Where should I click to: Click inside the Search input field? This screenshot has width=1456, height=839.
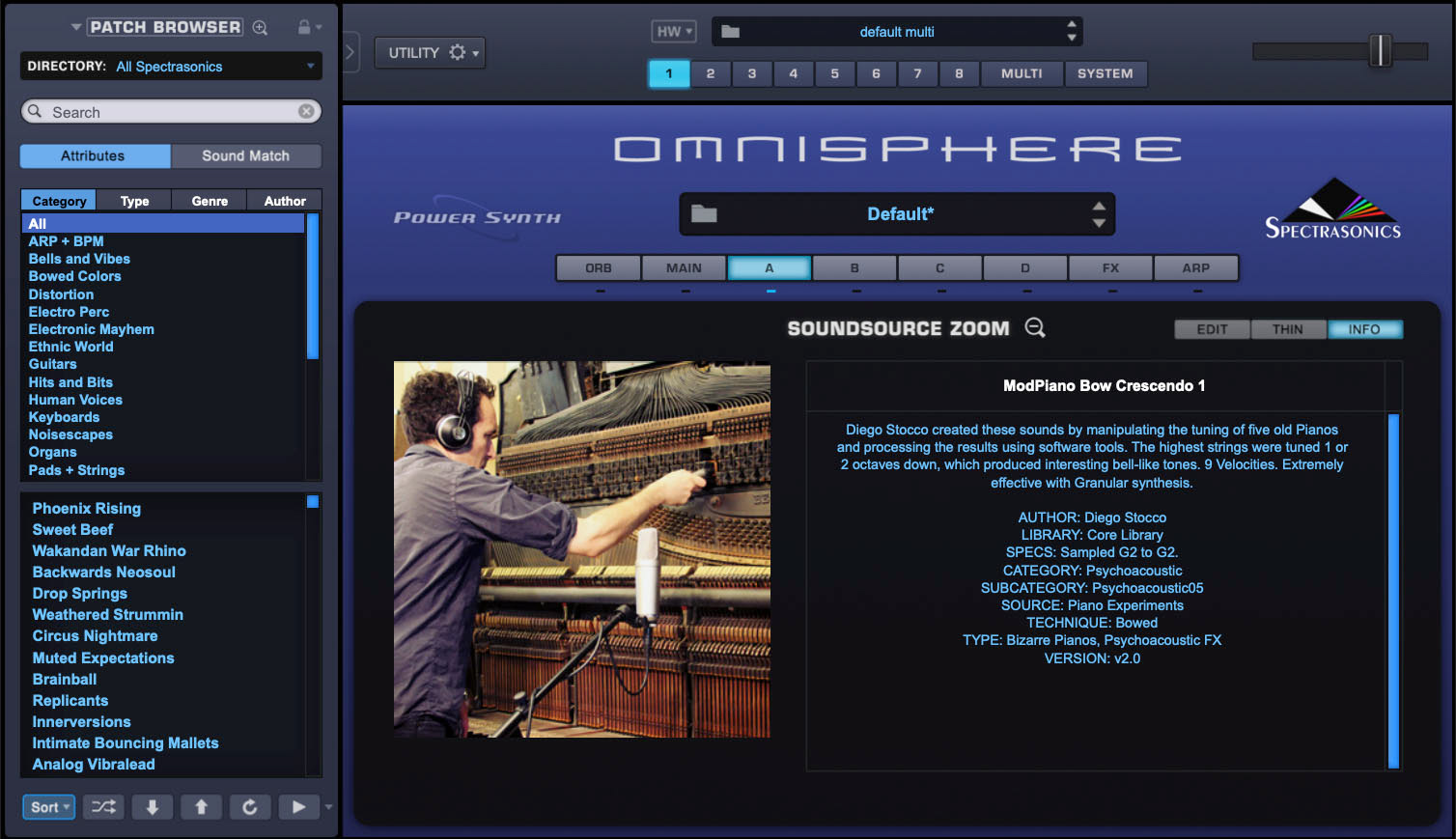click(x=171, y=111)
